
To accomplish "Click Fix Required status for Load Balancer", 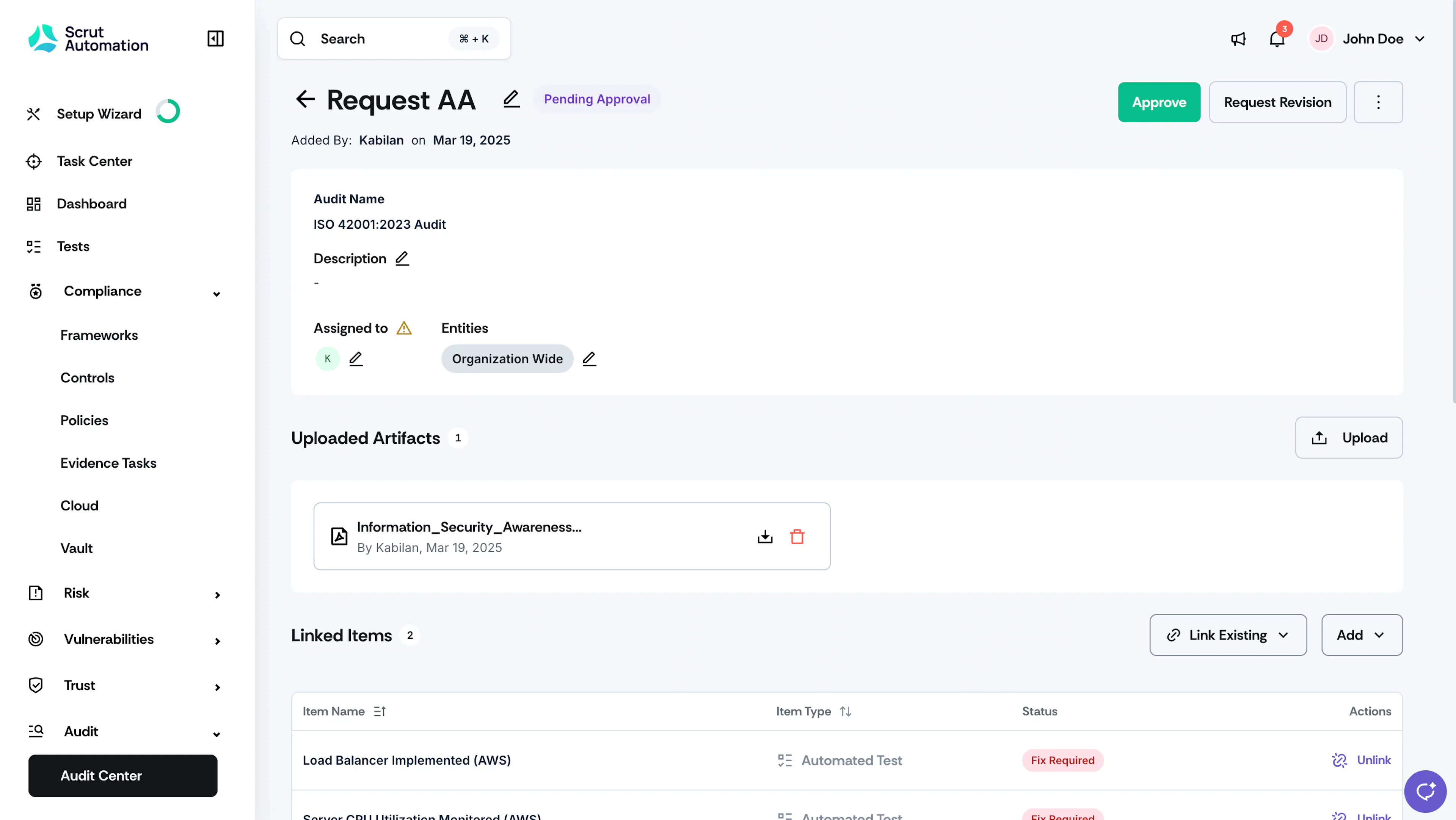I will coord(1062,760).
